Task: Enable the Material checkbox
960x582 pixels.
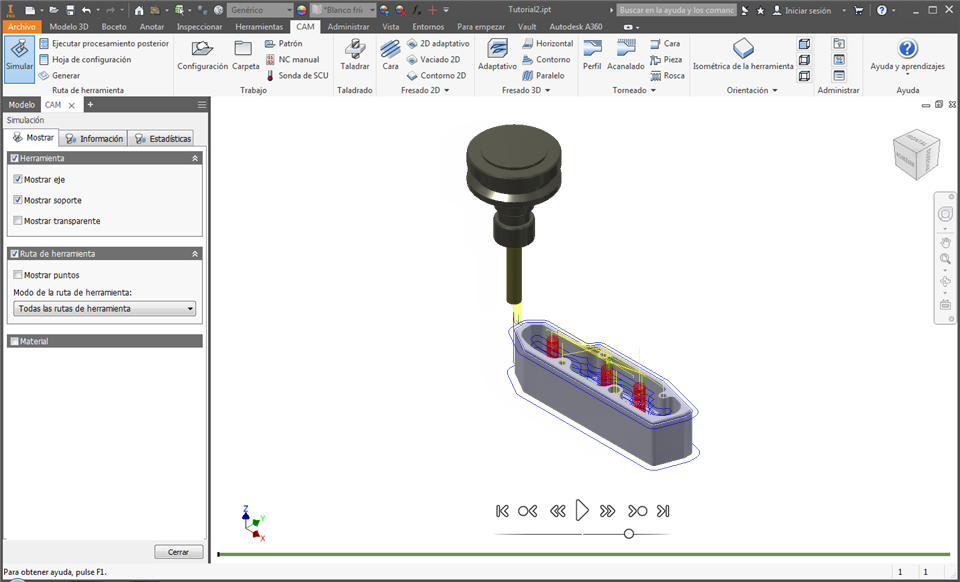Action: (15, 341)
